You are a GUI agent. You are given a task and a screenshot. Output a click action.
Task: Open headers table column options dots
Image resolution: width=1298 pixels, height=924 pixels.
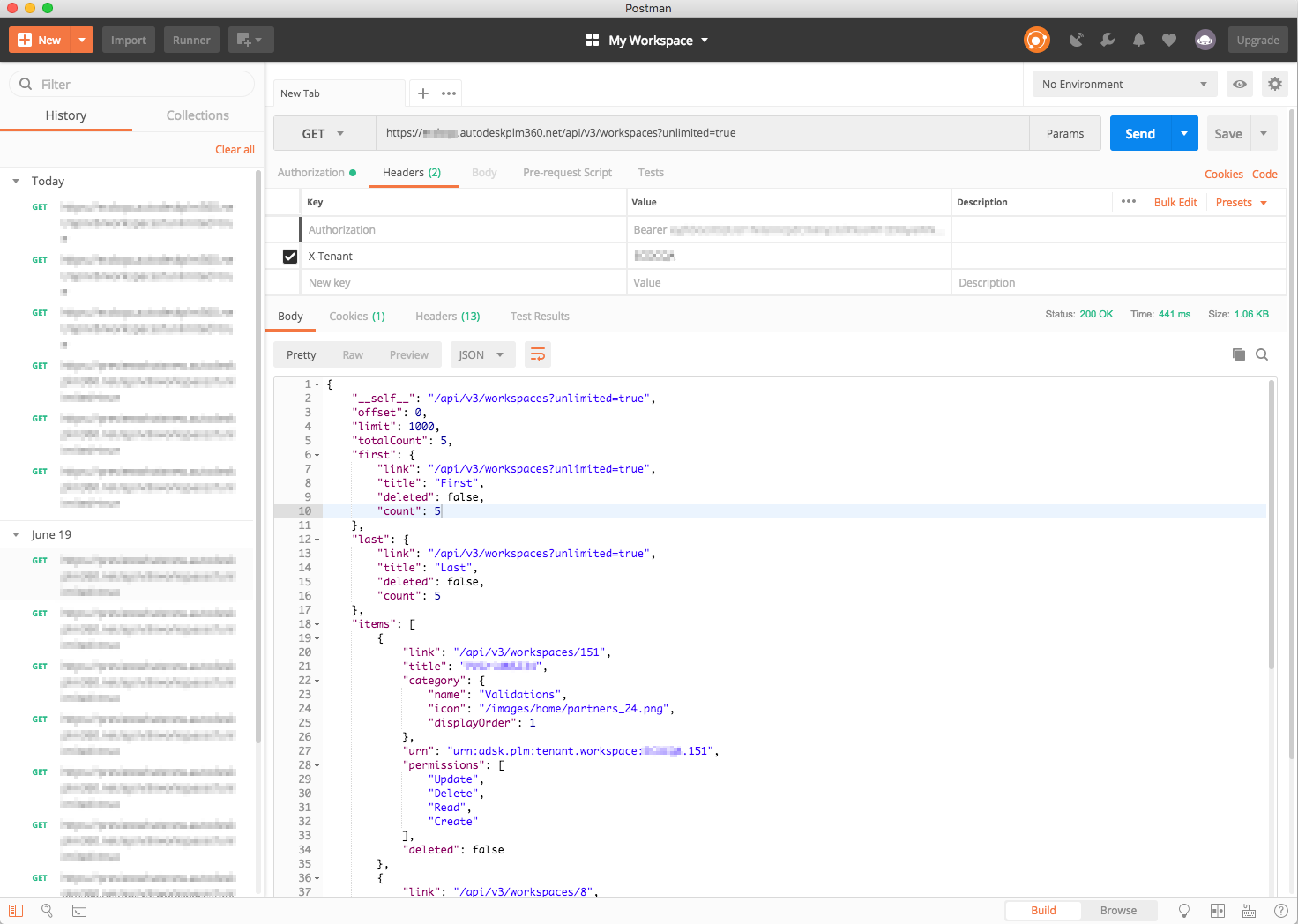(x=1129, y=202)
